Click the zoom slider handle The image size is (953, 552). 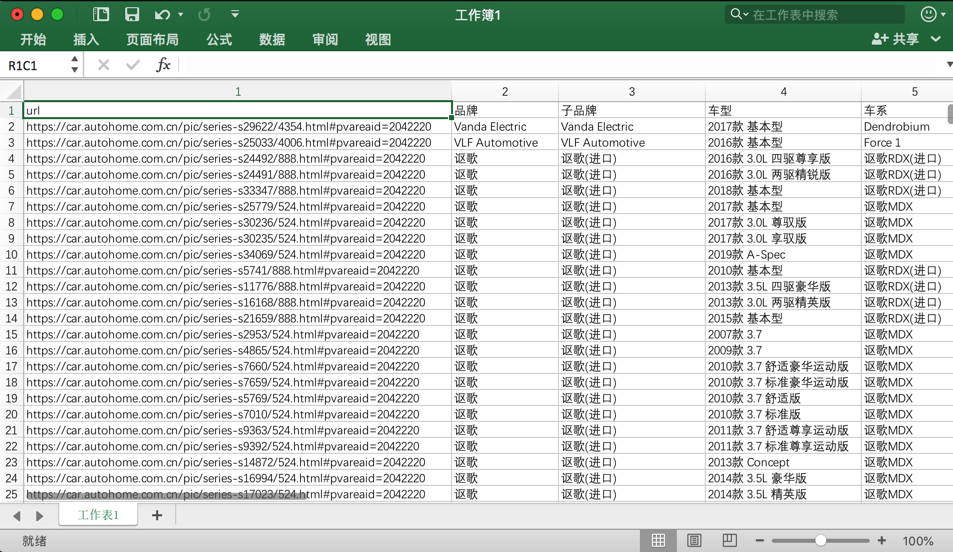point(821,540)
